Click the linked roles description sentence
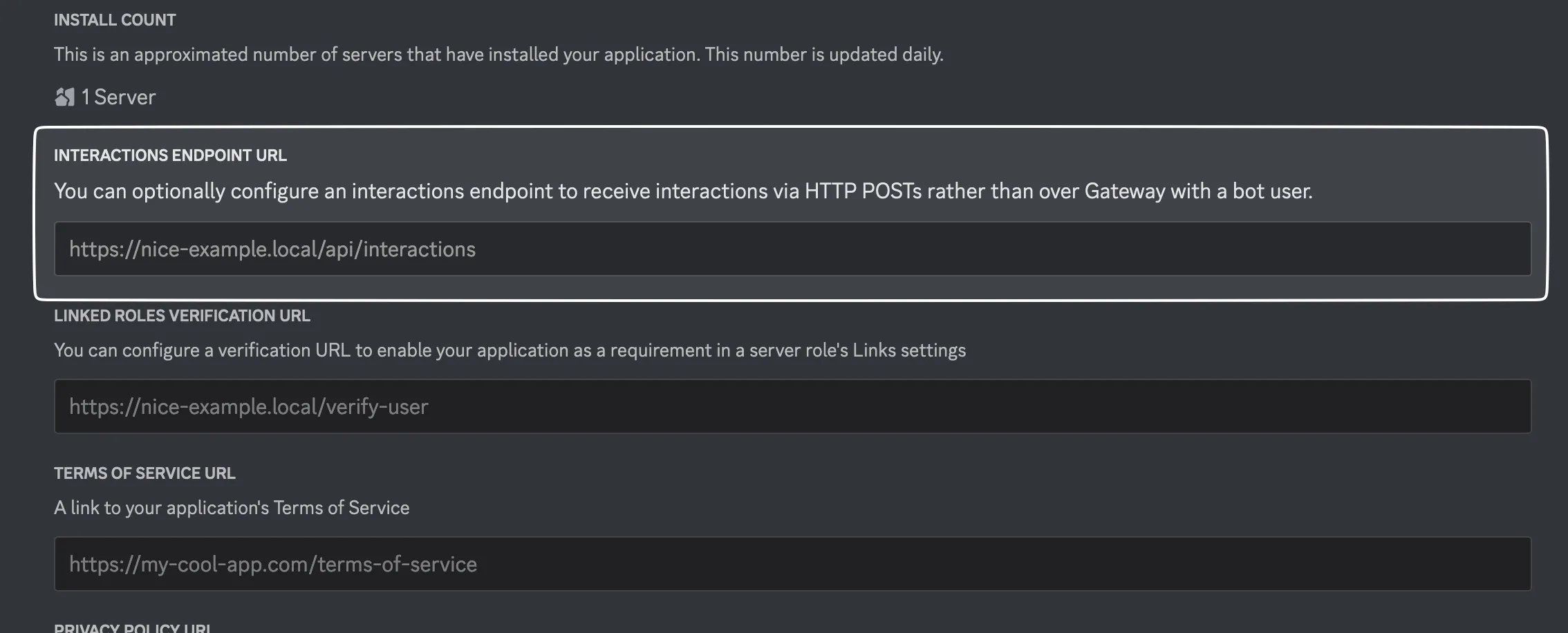The width and height of the screenshot is (1568, 633). [510, 350]
